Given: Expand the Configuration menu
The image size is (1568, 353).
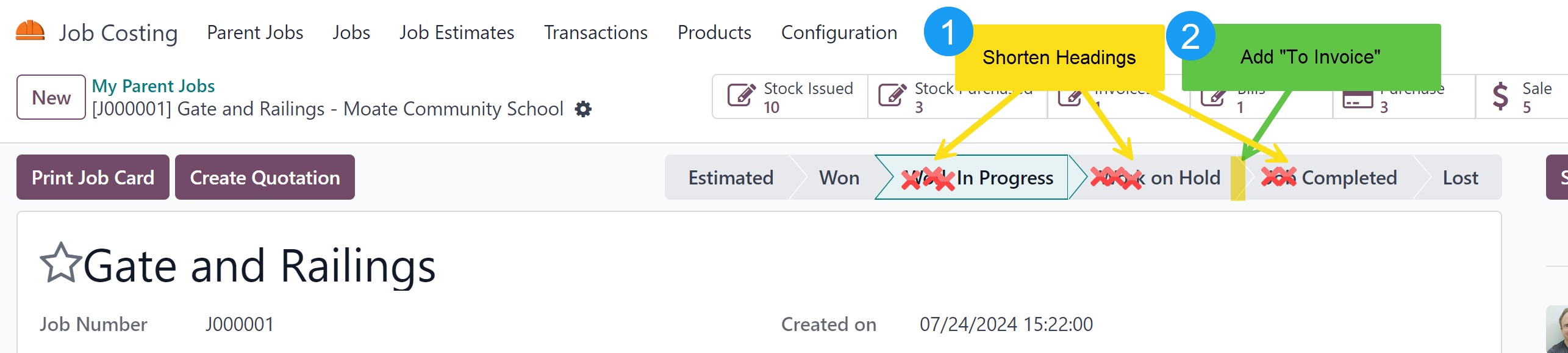Looking at the screenshot, I should (x=839, y=32).
